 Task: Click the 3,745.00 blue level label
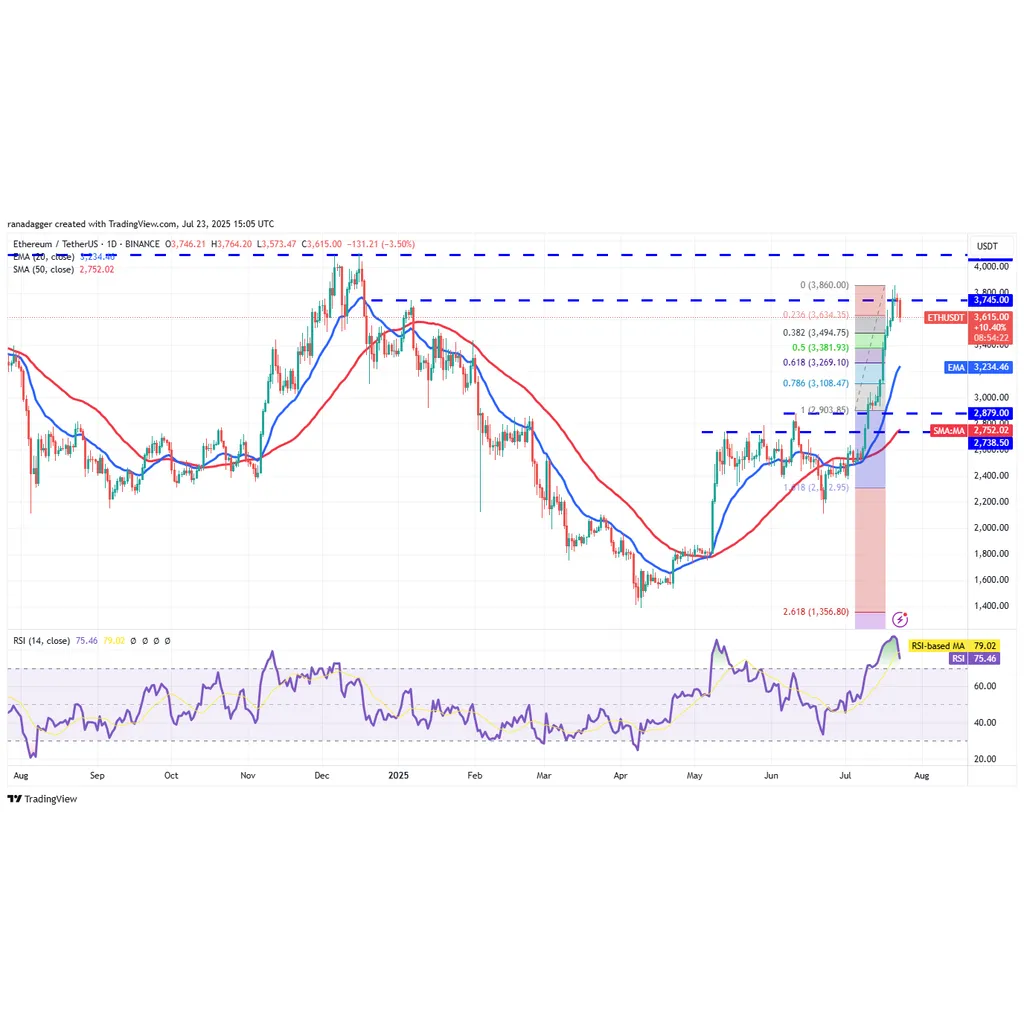coord(991,300)
